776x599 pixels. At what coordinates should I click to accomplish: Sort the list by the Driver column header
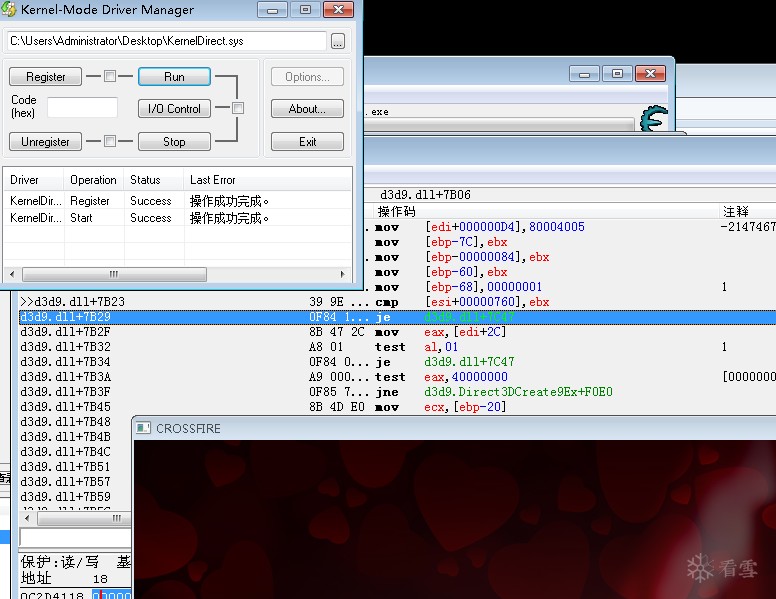[x=34, y=180]
